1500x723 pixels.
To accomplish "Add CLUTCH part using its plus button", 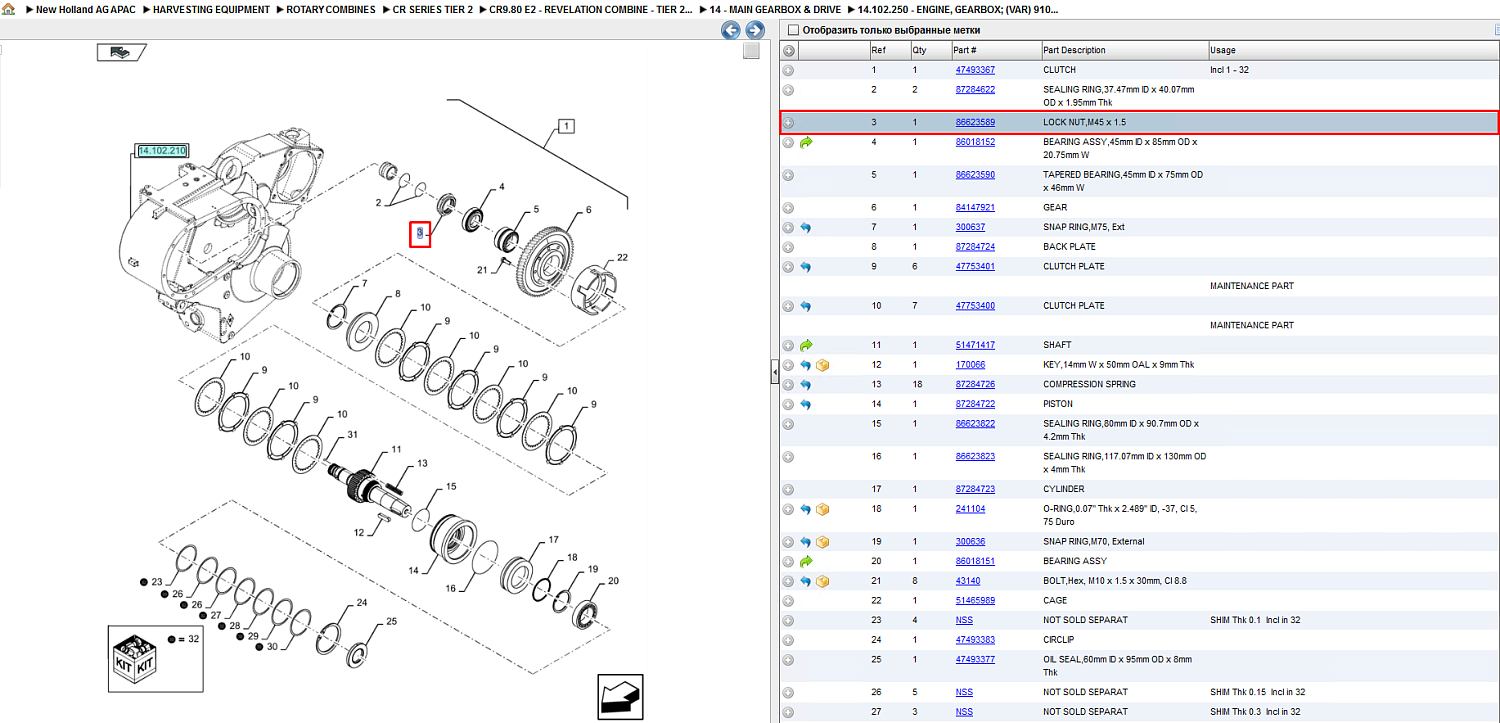I will (x=788, y=70).
